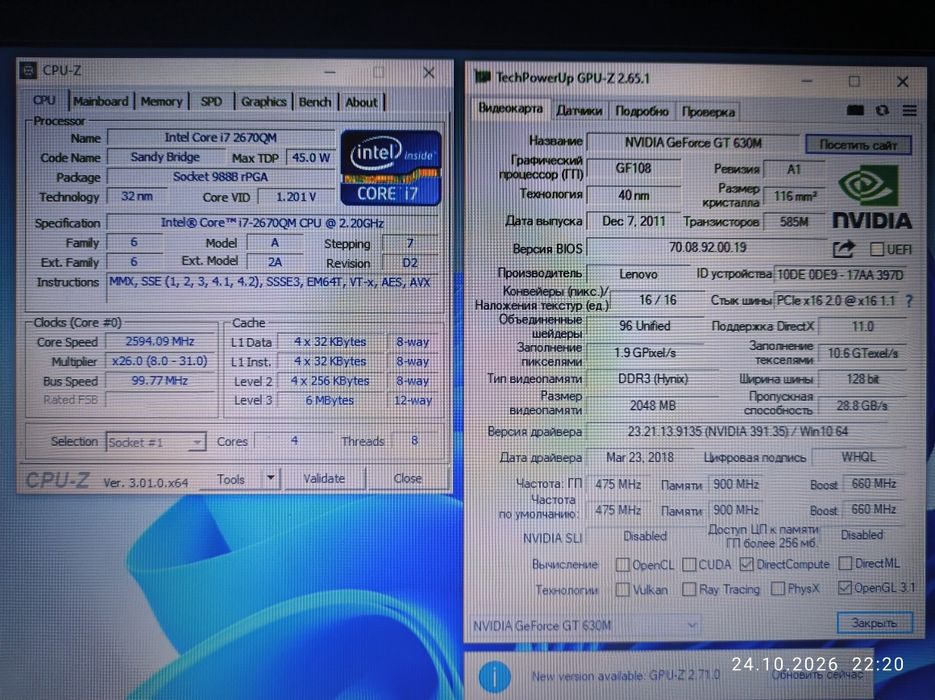Click the Закрыть button in GPU-Z
Viewport: 935px width, 700px height.
tap(874, 622)
